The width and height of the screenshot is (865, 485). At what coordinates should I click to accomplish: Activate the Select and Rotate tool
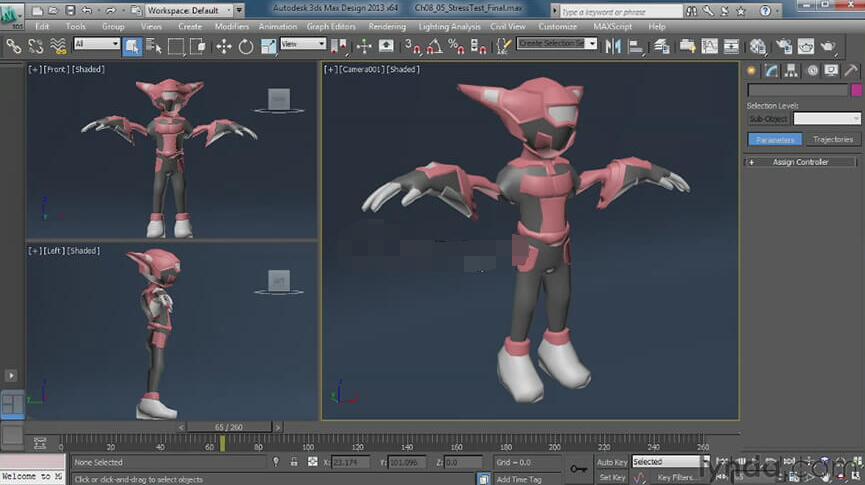pyautogui.click(x=245, y=46)
